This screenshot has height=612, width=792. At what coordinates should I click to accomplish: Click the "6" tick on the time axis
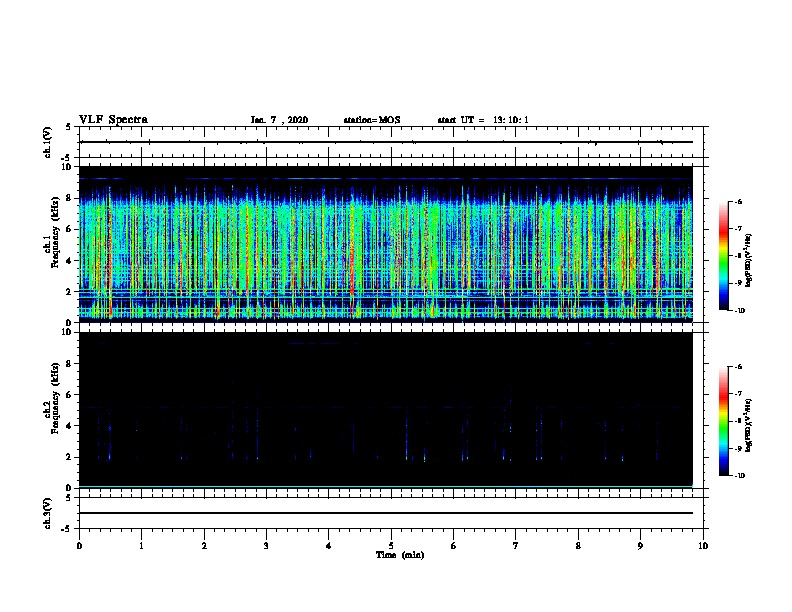click(x=454, y=546)
